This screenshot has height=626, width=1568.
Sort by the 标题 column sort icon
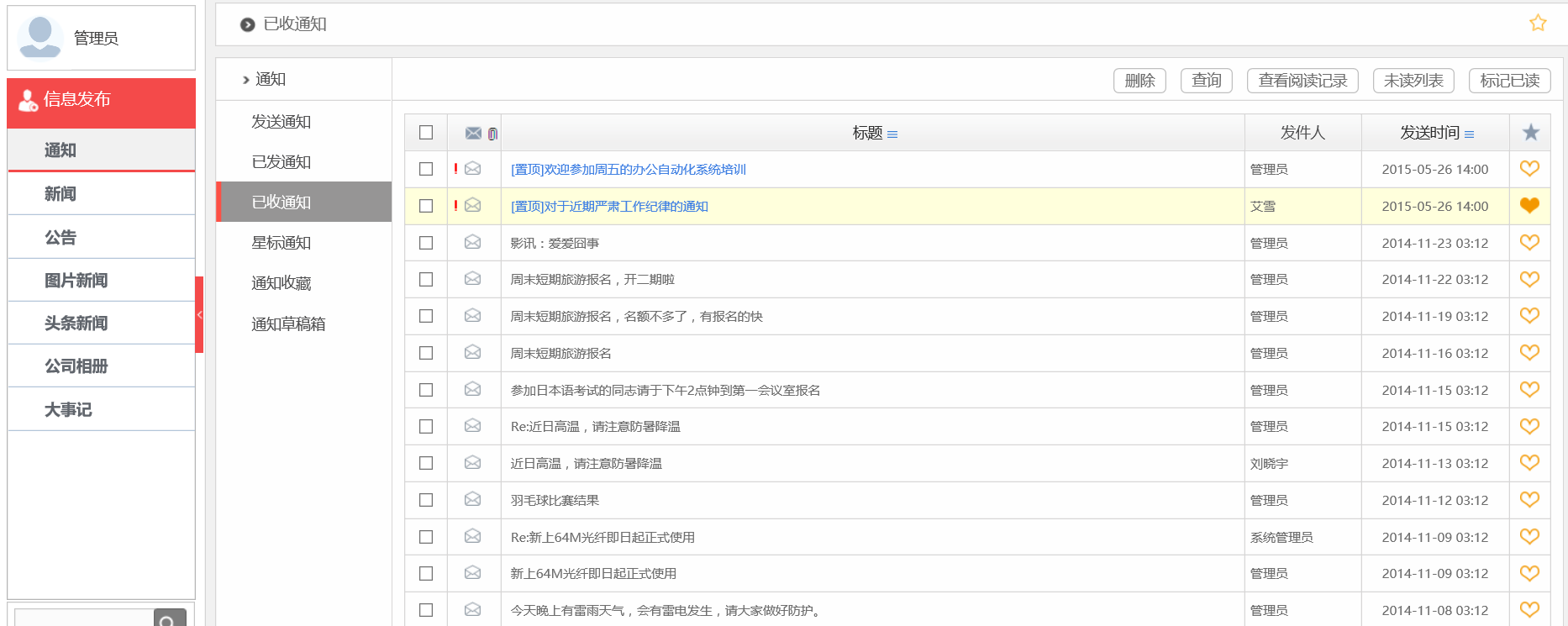tap(892, 134)
